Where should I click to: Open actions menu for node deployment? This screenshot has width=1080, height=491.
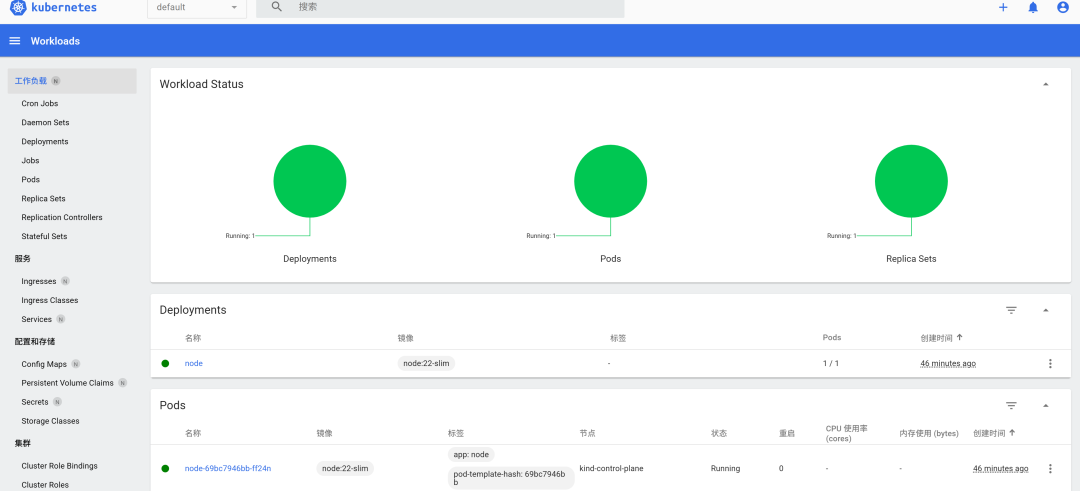click(1050, 363)
